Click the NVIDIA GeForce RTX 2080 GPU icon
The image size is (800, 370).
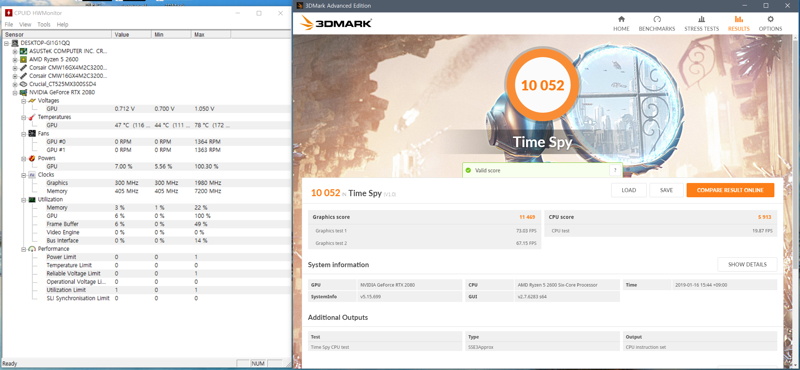coord(23,92)
